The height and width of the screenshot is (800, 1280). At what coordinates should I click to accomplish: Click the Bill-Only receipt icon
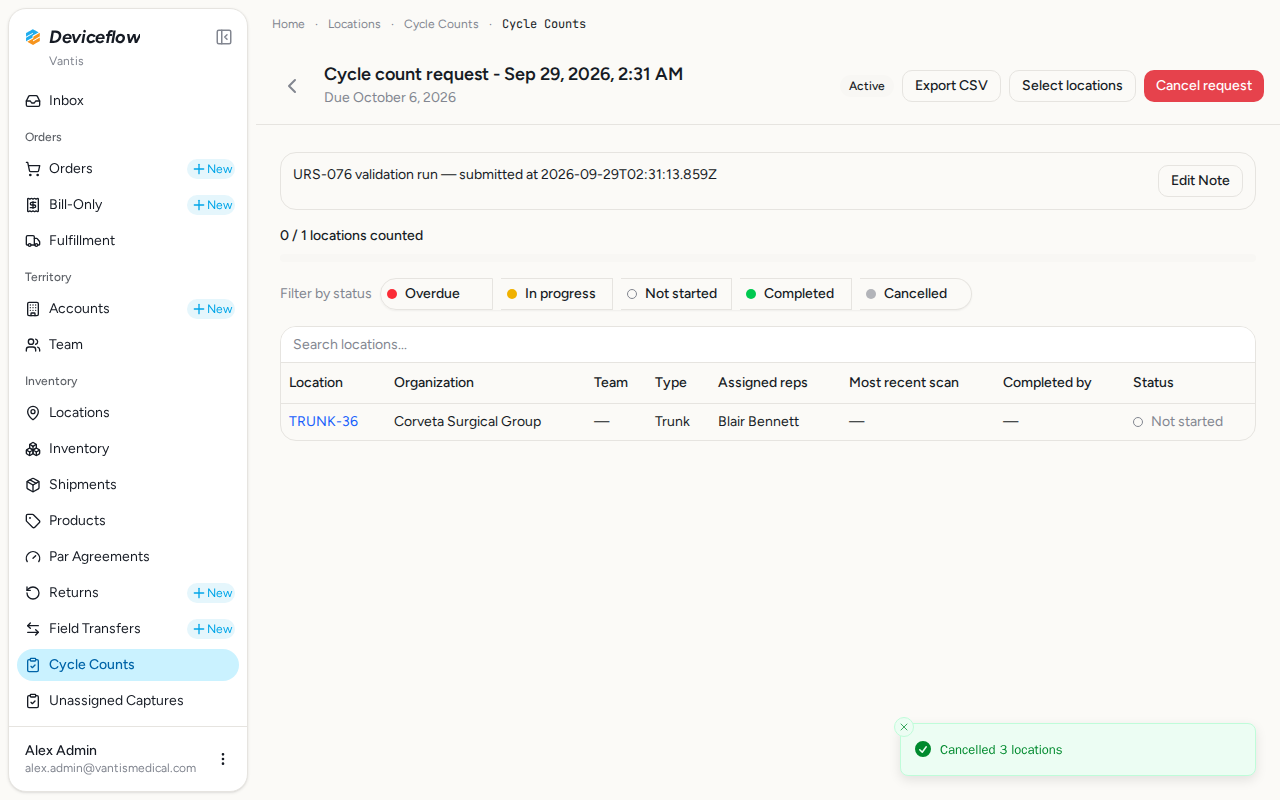pos(33,205)
